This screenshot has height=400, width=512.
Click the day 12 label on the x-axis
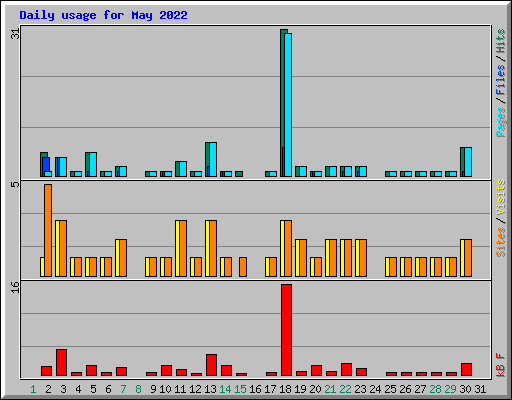[195, 389]
